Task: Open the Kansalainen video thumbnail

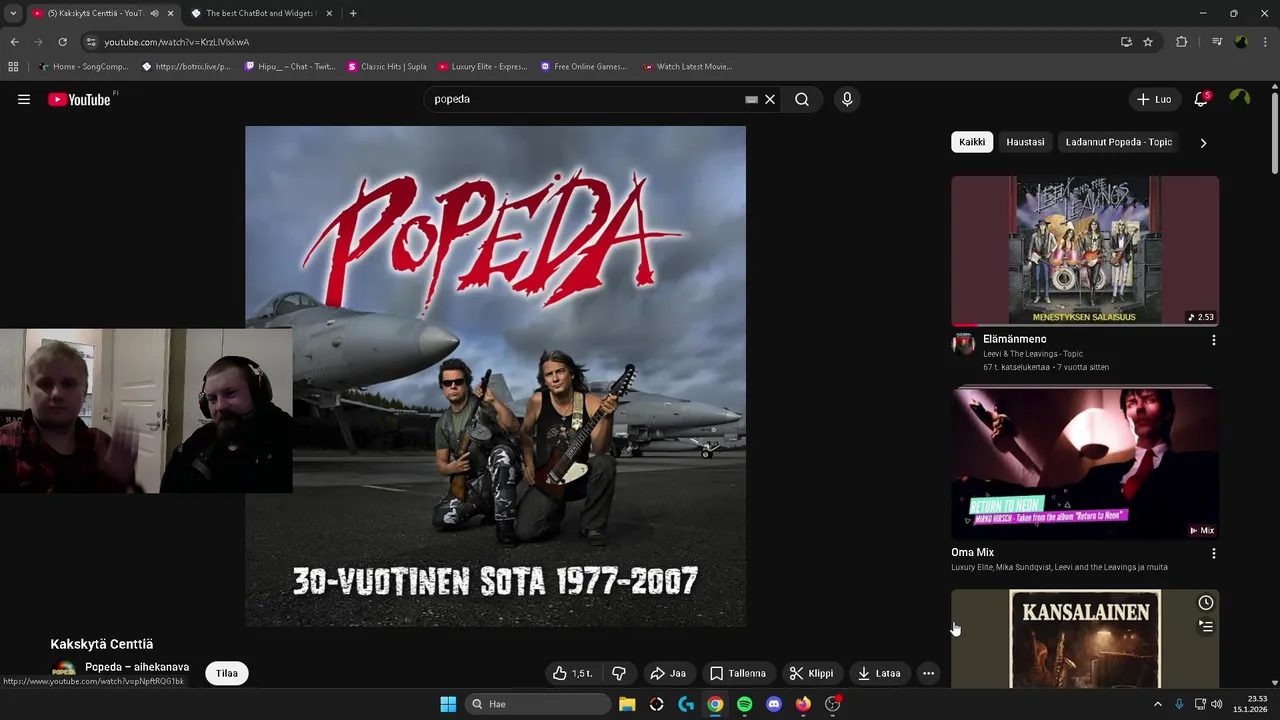Action: point(1085,638)
